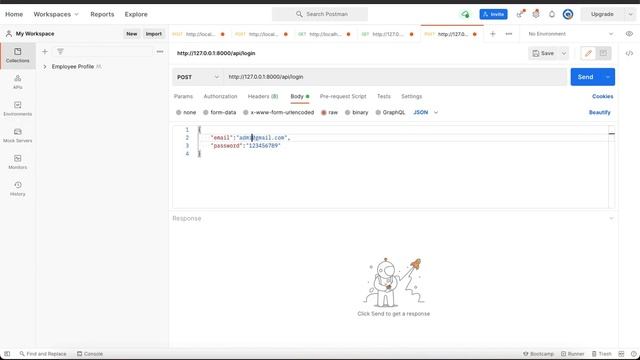Screen dimensions: 640x360
Task: Open the notifications bell
Action: [x=552, y=14]
